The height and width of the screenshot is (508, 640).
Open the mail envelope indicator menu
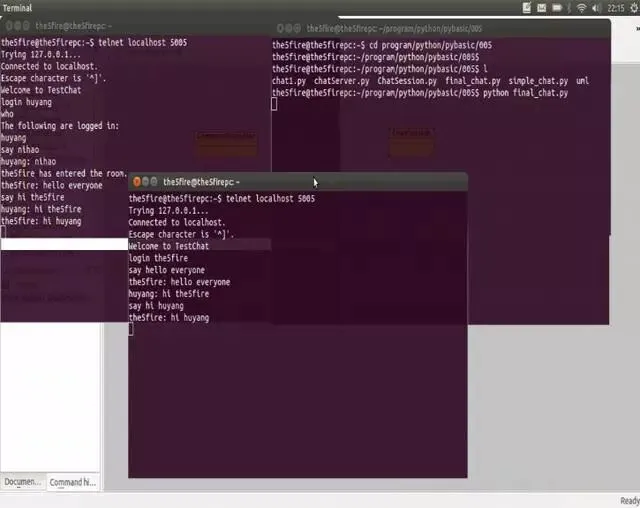pyautogui.click(x=541, y=8)
